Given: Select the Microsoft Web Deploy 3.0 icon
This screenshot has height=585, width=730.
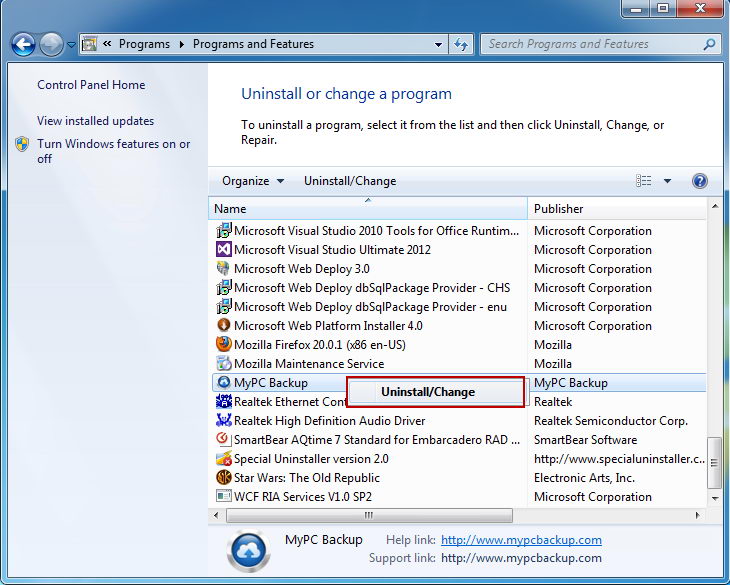Looking at the screenshot, I should (x=223, y=269).
